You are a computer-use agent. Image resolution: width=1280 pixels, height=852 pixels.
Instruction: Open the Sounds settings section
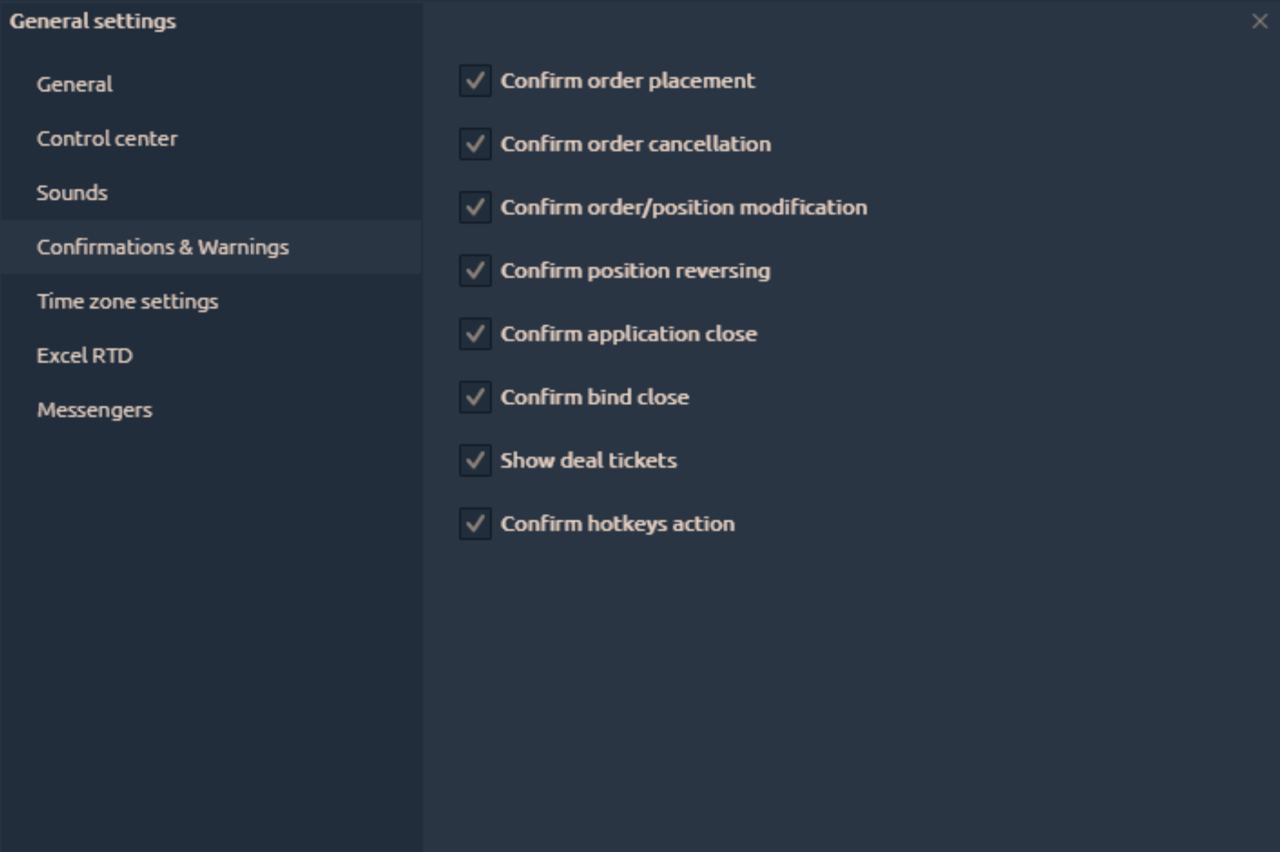coord(72,193)
